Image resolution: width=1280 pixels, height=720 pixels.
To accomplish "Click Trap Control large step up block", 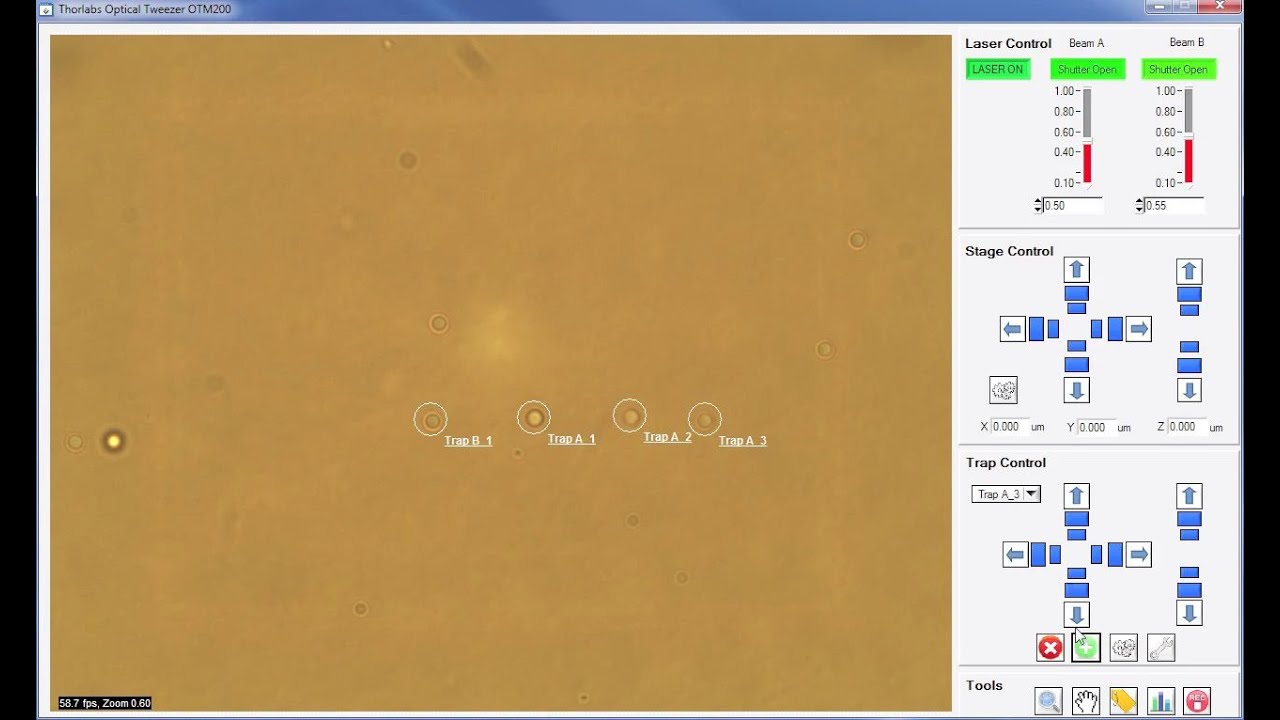I will tap(1076, 519).
